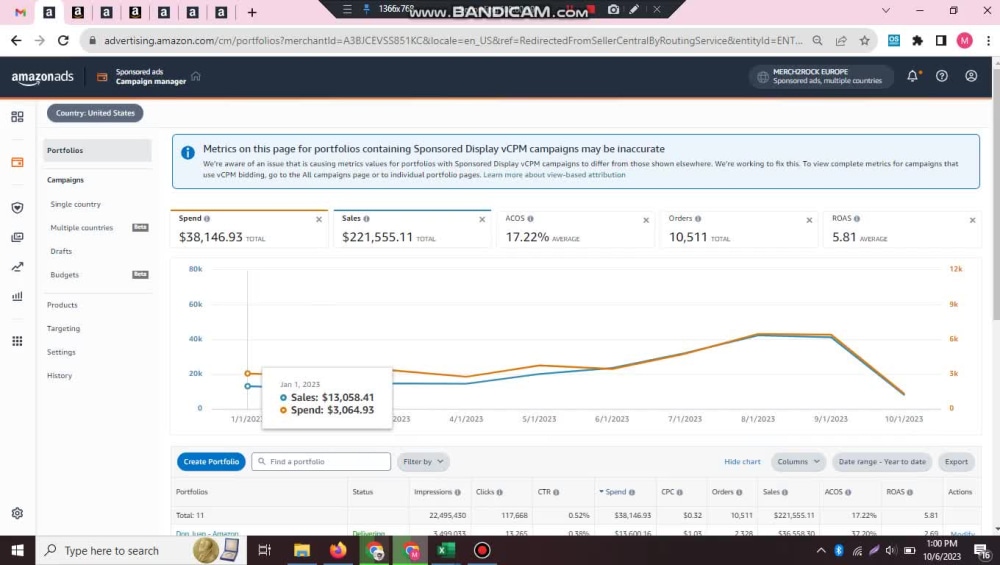The width and height of the screenshot is (1000, 565).
Task: Remove the Orders metric card
Action: coord(809,220)
